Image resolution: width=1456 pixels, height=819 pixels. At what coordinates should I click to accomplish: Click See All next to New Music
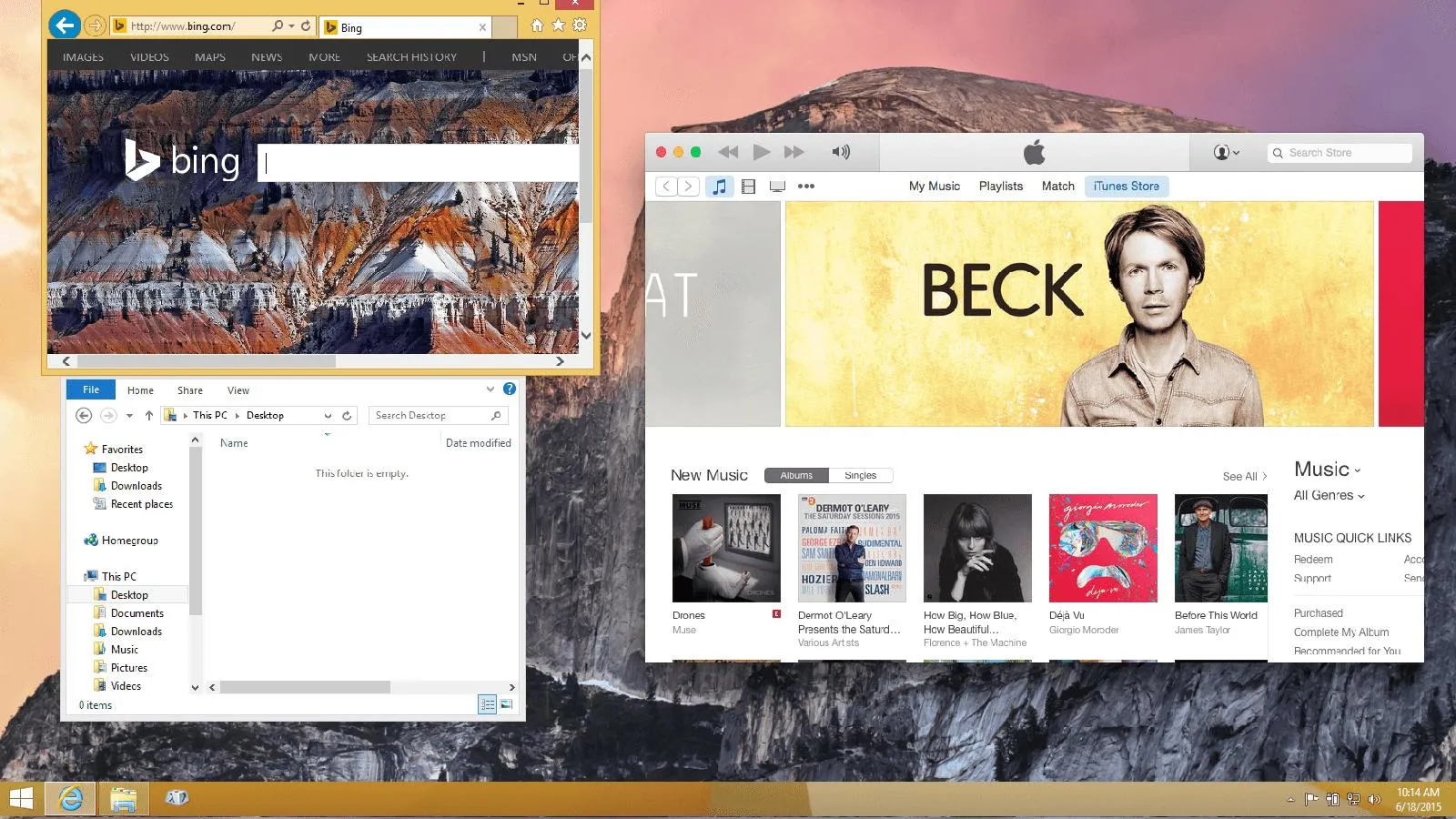coord(1240,475)
